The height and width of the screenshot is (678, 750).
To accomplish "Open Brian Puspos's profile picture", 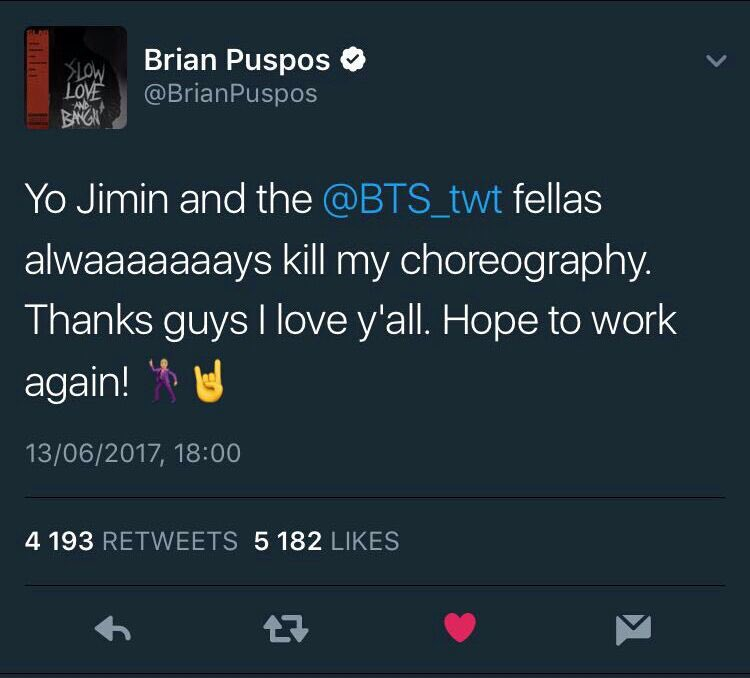I will pos(76,78).
